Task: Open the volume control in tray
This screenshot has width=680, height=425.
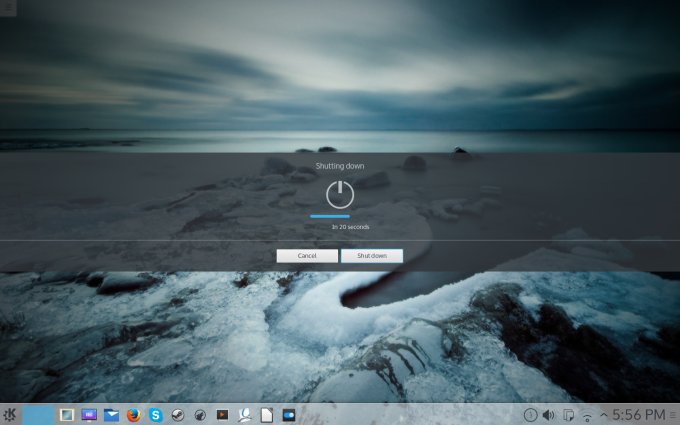Action: tap(549, 415)
